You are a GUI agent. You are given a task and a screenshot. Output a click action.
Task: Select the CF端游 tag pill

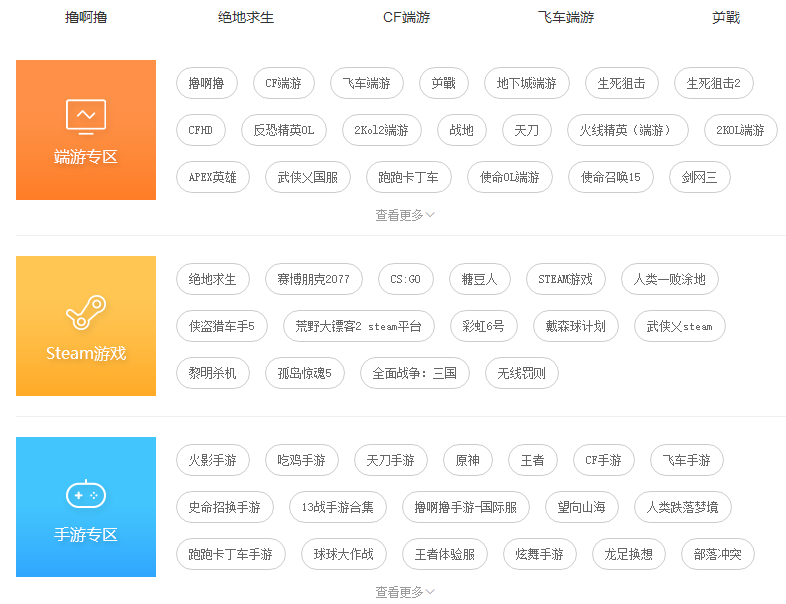[x=284, y=83]
